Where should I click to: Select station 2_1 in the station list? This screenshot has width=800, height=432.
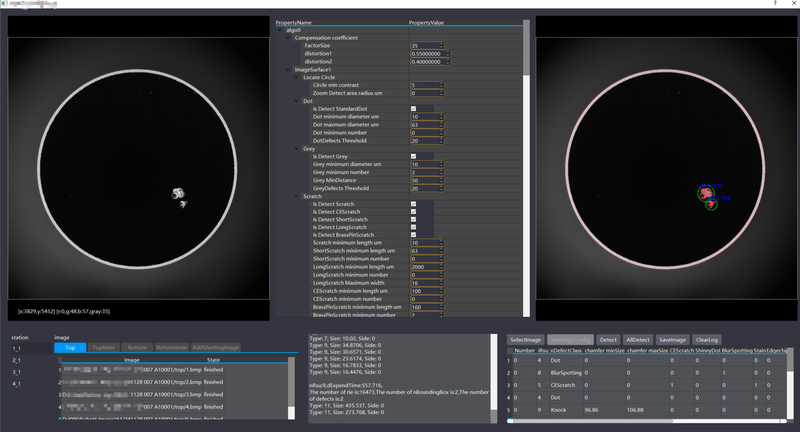[x=17, y=359]
